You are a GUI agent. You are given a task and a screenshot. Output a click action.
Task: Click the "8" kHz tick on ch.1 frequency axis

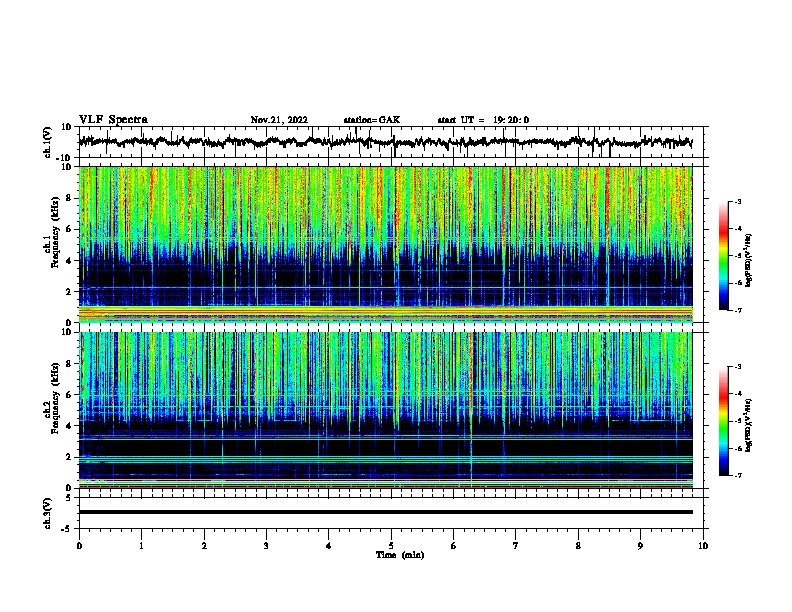pyautogui.click(x=69, y=198)
